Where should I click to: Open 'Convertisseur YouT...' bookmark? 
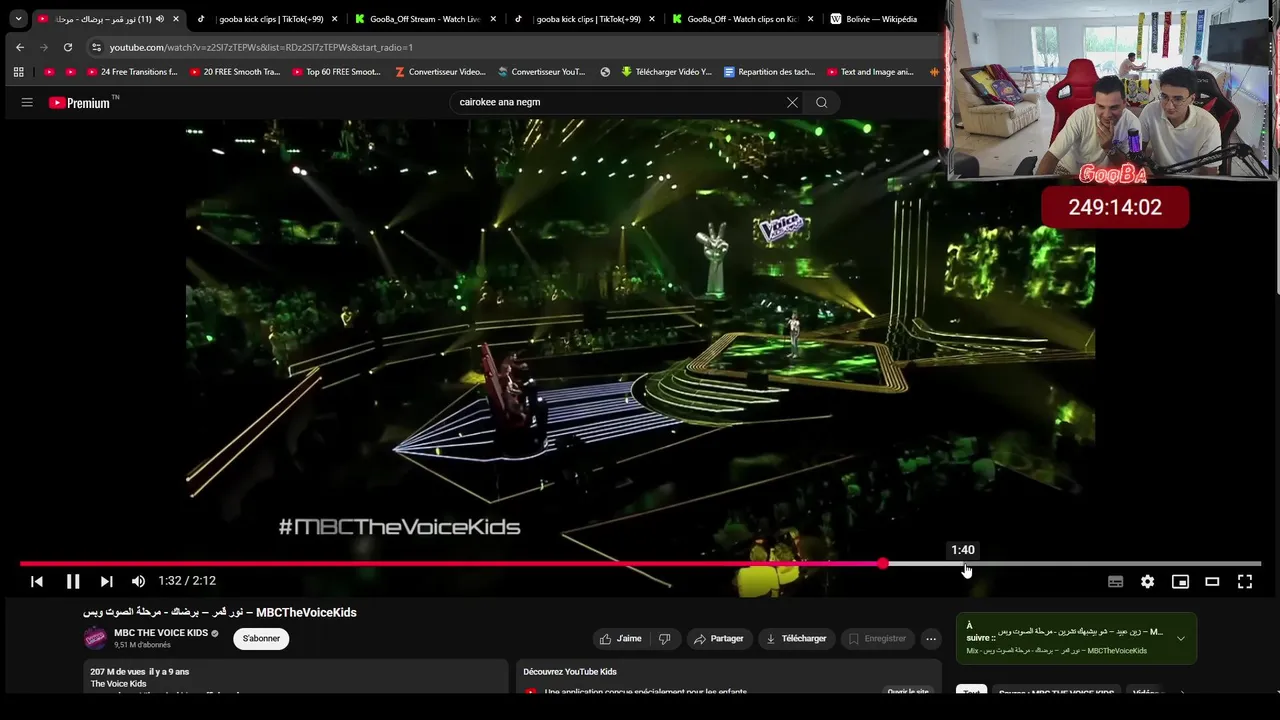tap(541, 72)
